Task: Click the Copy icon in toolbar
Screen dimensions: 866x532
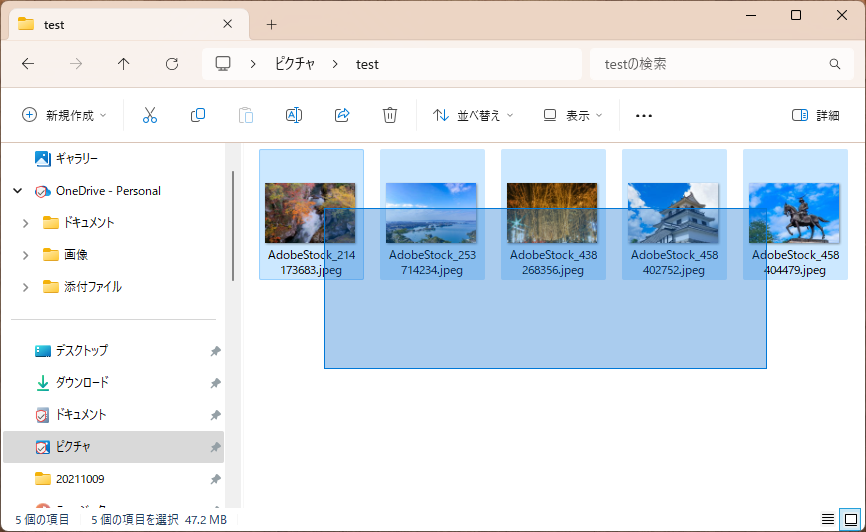Action: [198, 115]
